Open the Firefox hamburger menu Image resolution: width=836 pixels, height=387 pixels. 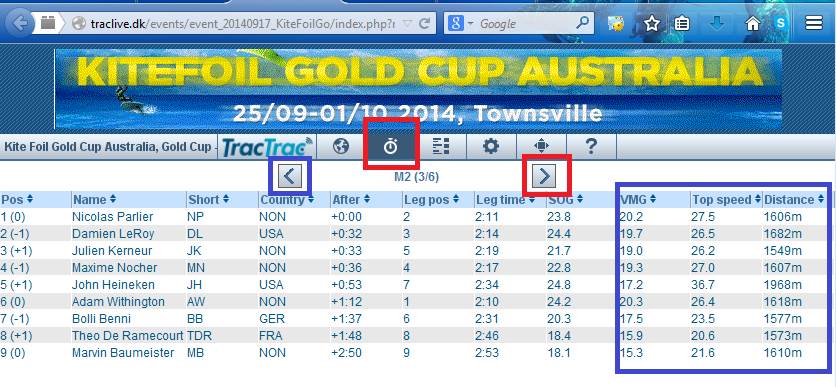tap(814, 23)
